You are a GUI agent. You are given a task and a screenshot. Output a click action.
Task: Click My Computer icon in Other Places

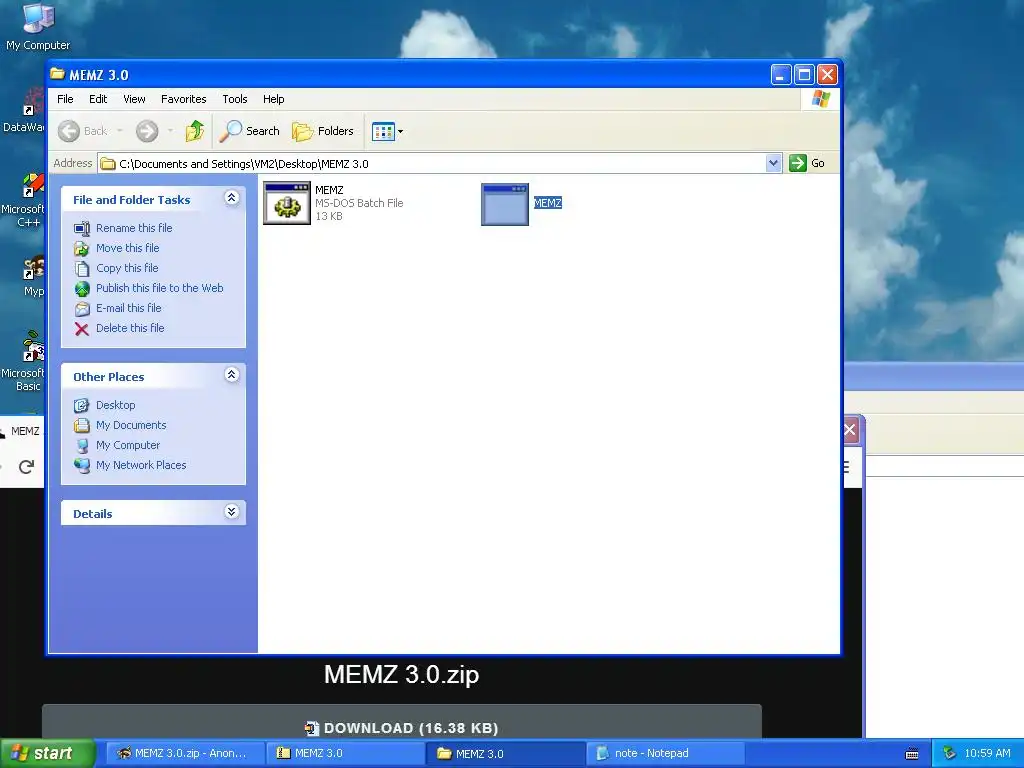click(x=82, y=446)
